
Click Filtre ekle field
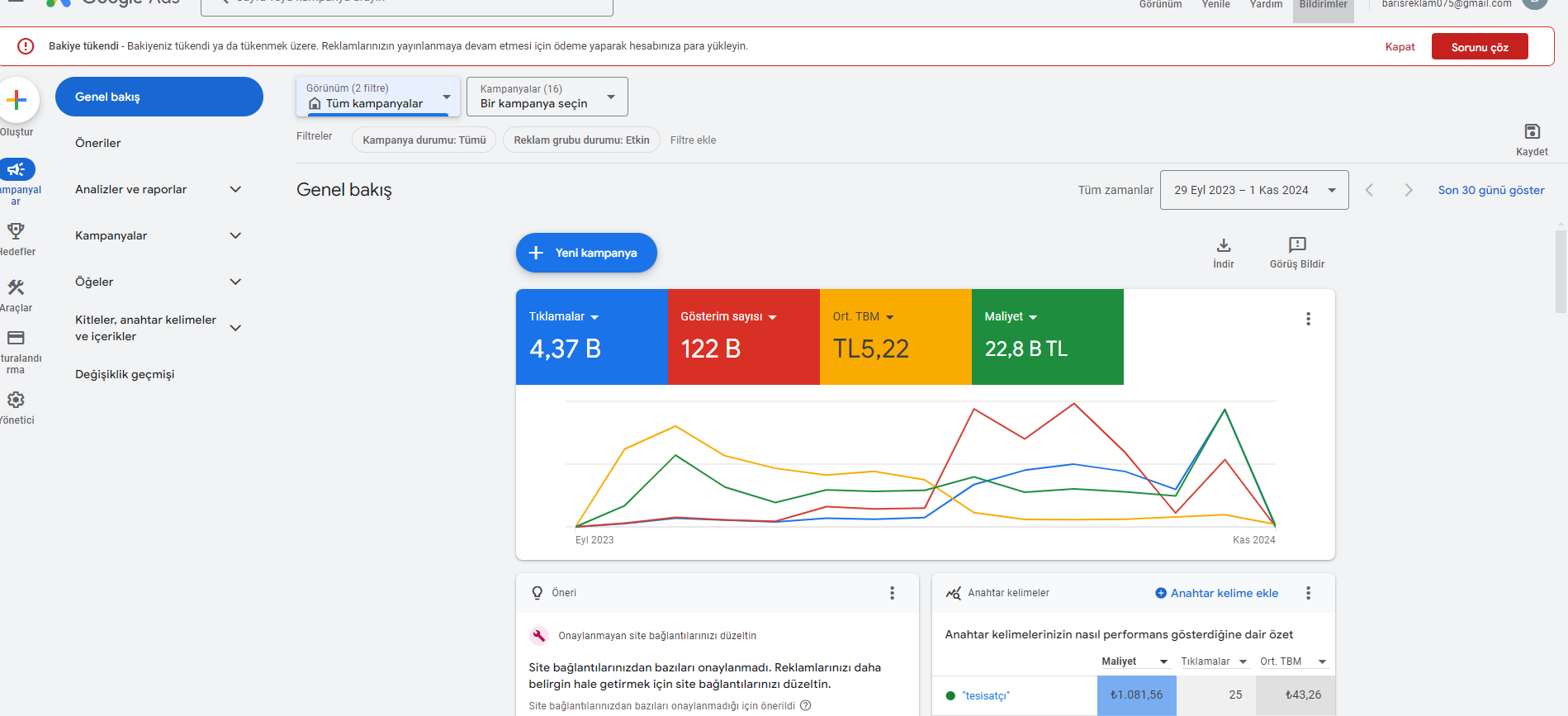[x=693, y=140]
